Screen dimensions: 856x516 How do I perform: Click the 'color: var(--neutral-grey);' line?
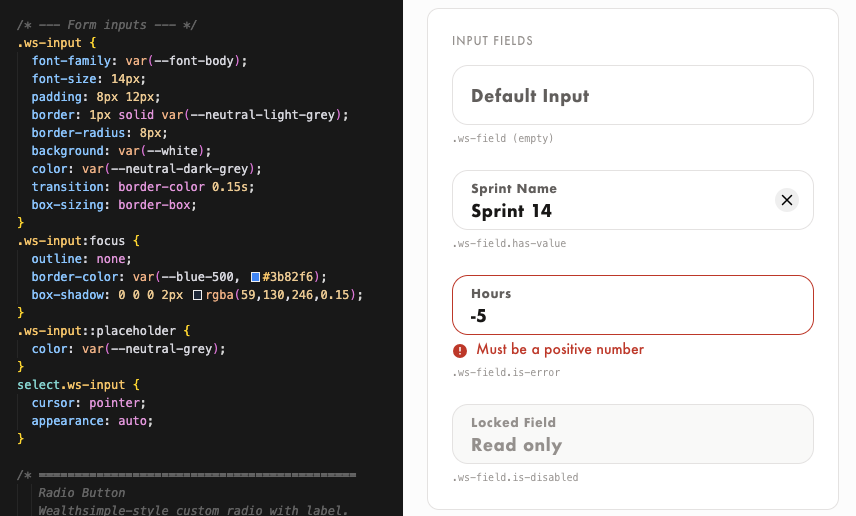pos(128,349)
